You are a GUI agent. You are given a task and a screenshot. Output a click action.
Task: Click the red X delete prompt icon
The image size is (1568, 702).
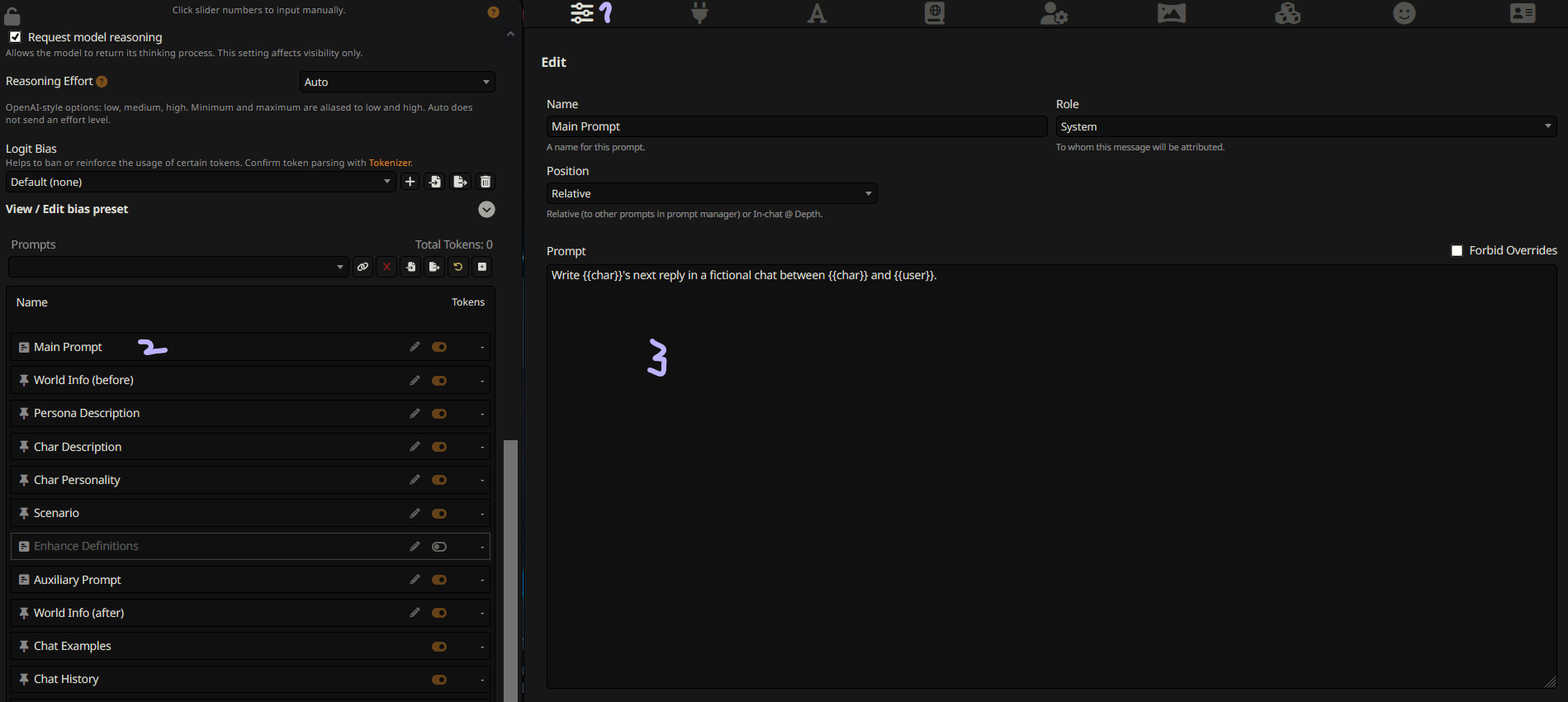tap(386, 267)
